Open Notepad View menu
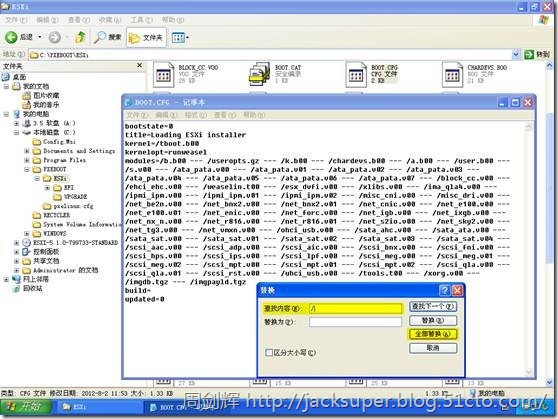 pyautogui.click(x=225, y=115)
